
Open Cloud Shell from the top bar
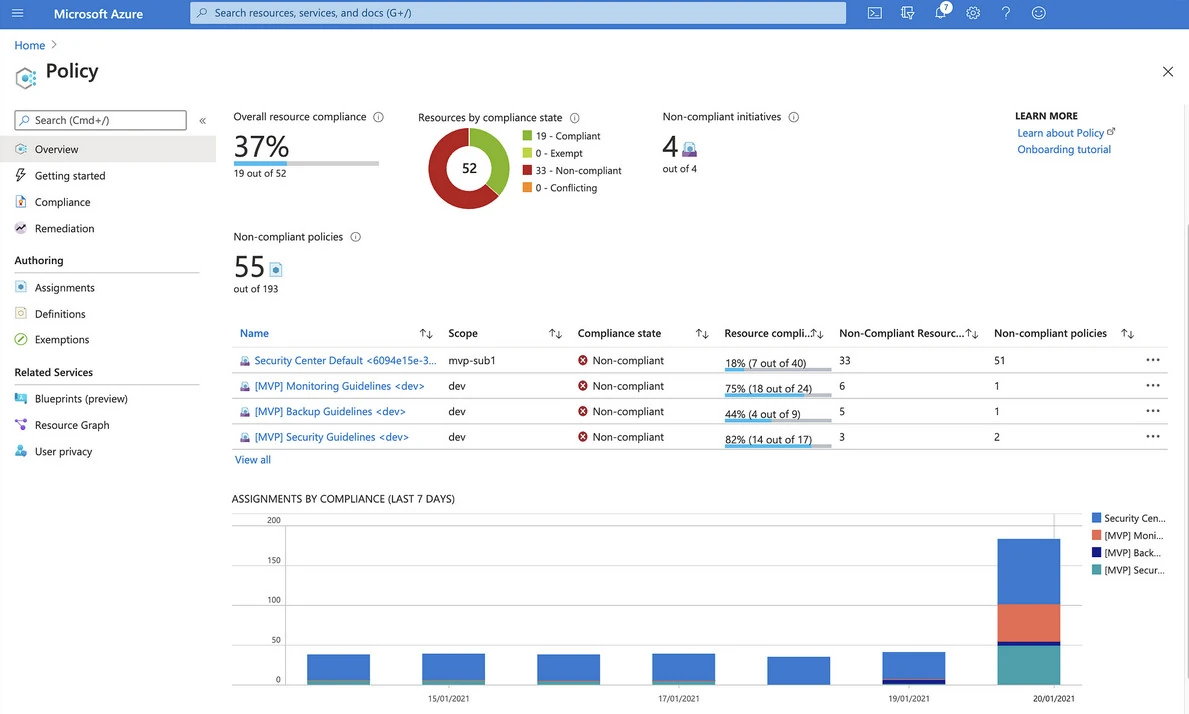click(874, 13)
